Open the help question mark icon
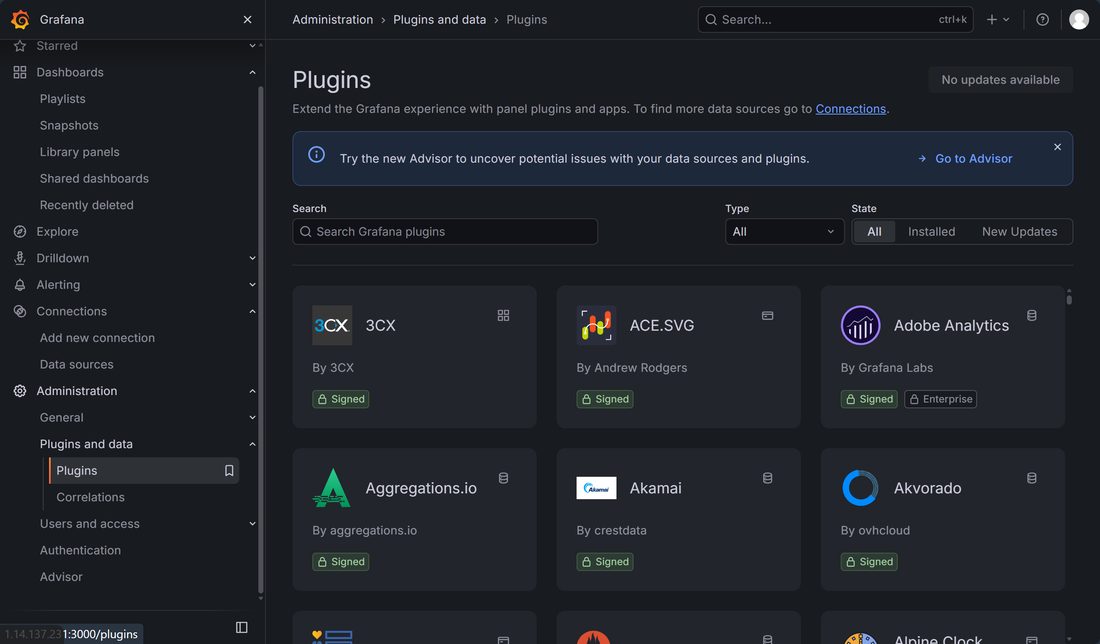 point(1042,20)
